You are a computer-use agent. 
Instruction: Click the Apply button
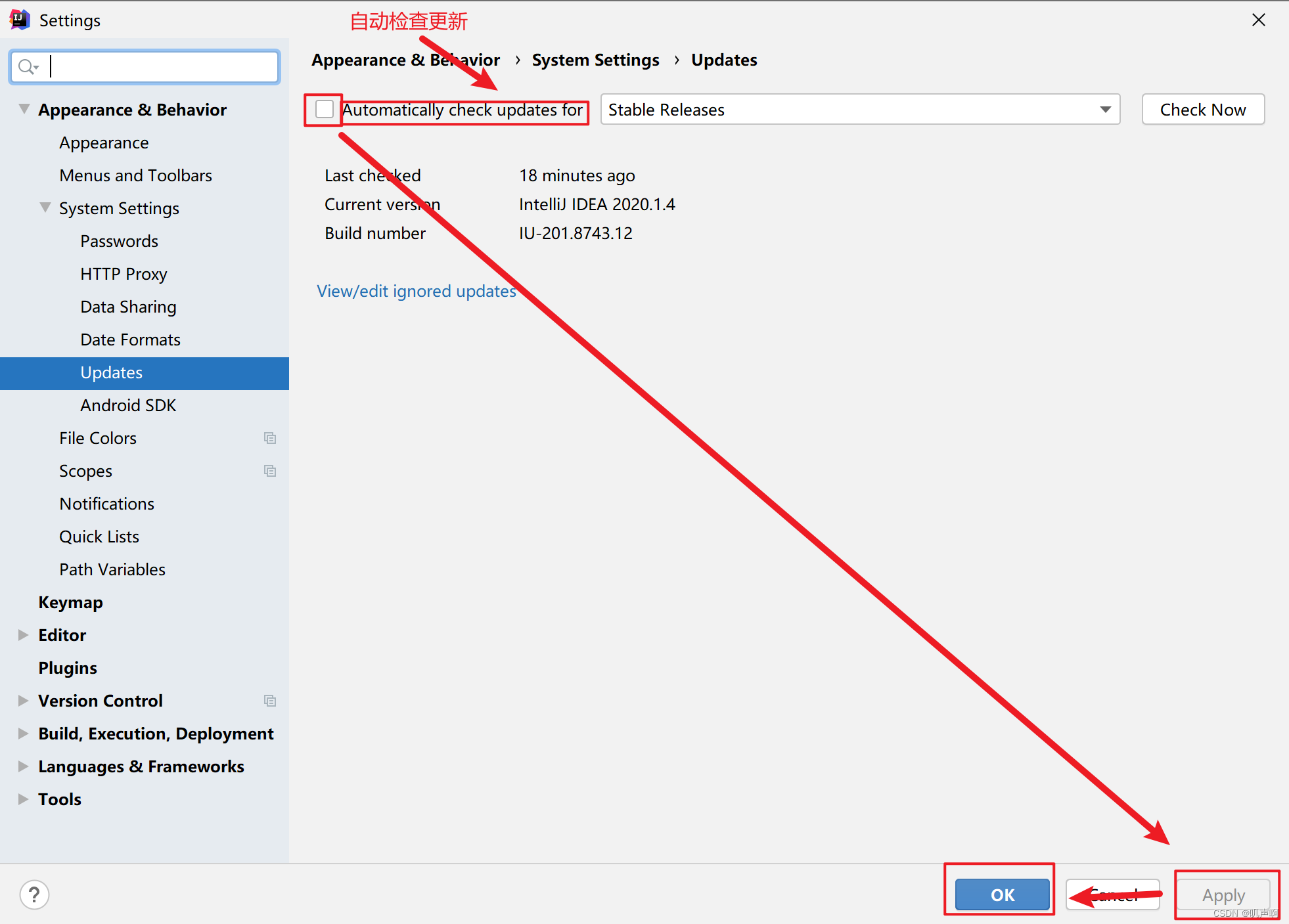click(1223, 894)
